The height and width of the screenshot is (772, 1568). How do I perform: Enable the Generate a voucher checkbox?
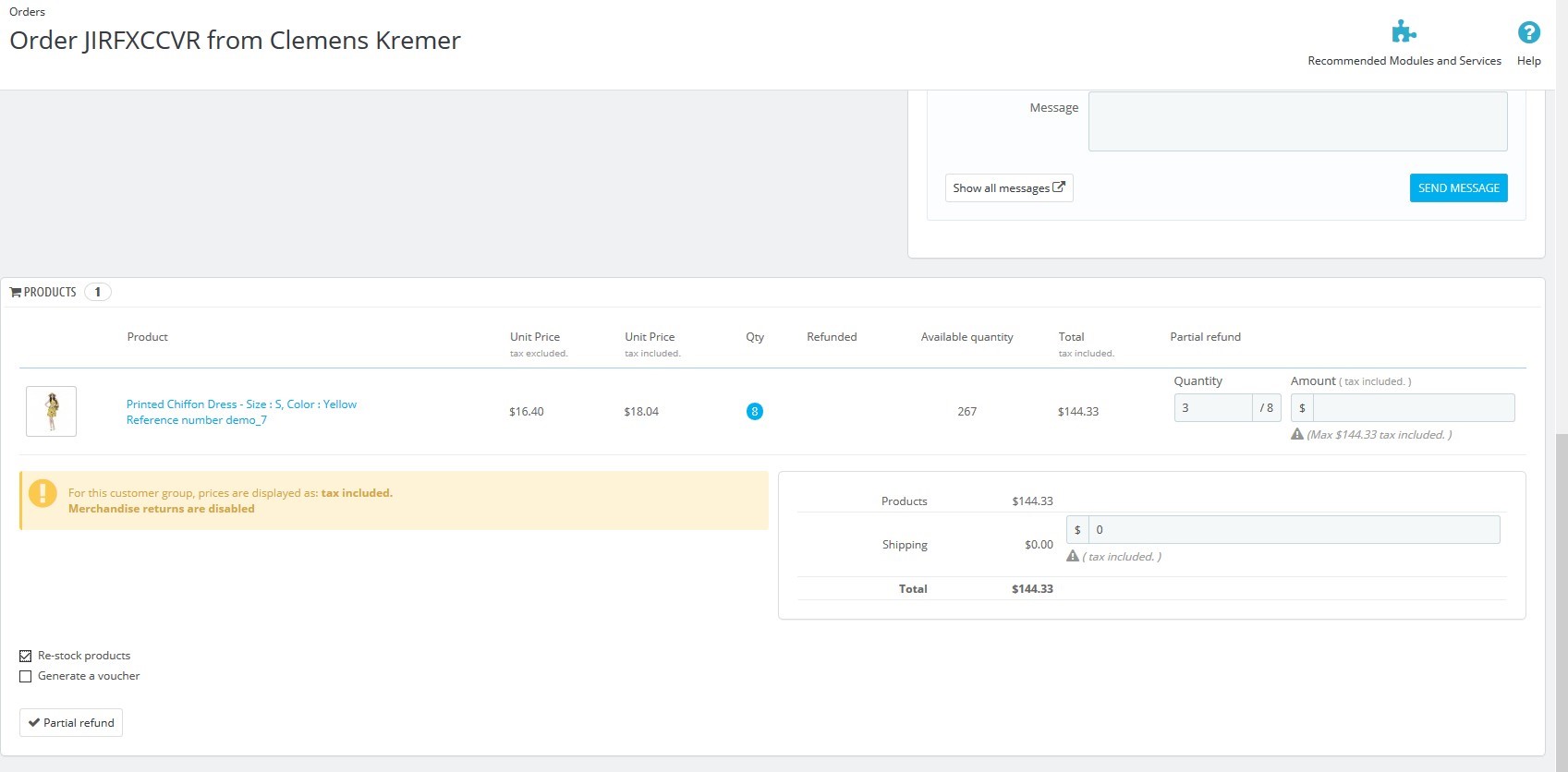pyautogui.click(x=26, y=676)
